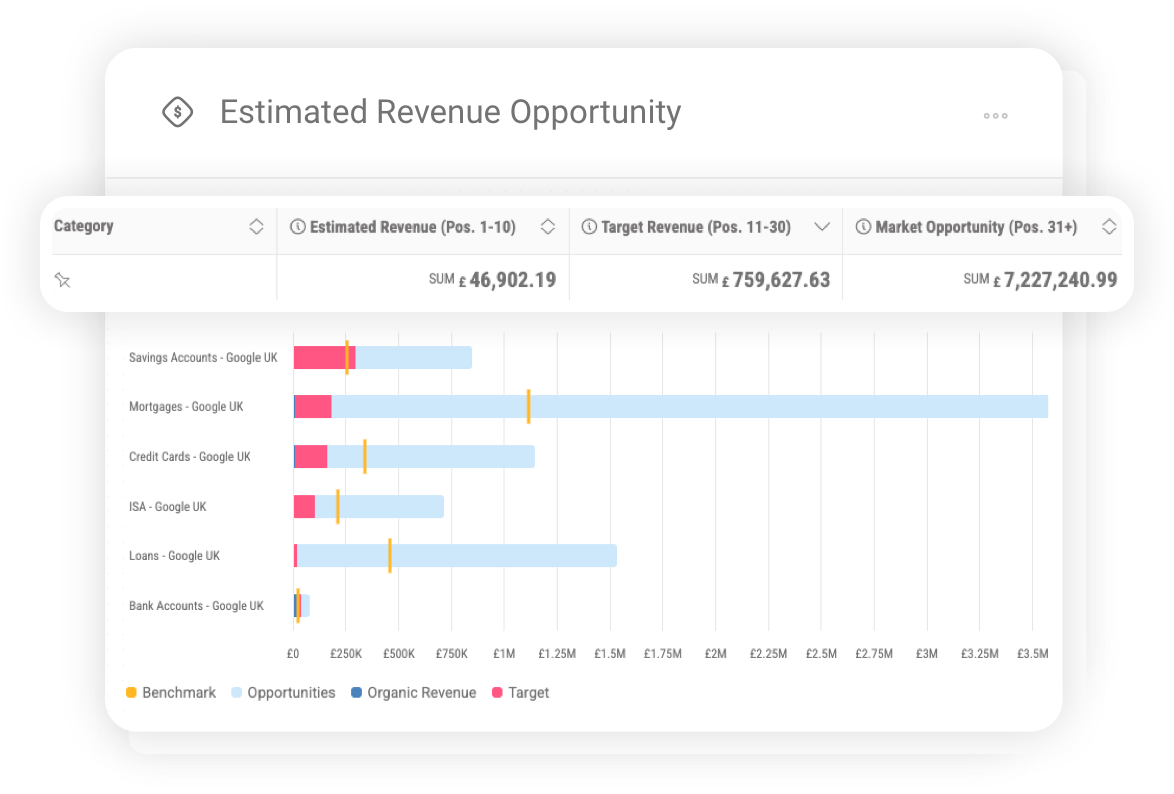
Task: Expand the Category column sort chevron
Action: [x=258, y=227]
